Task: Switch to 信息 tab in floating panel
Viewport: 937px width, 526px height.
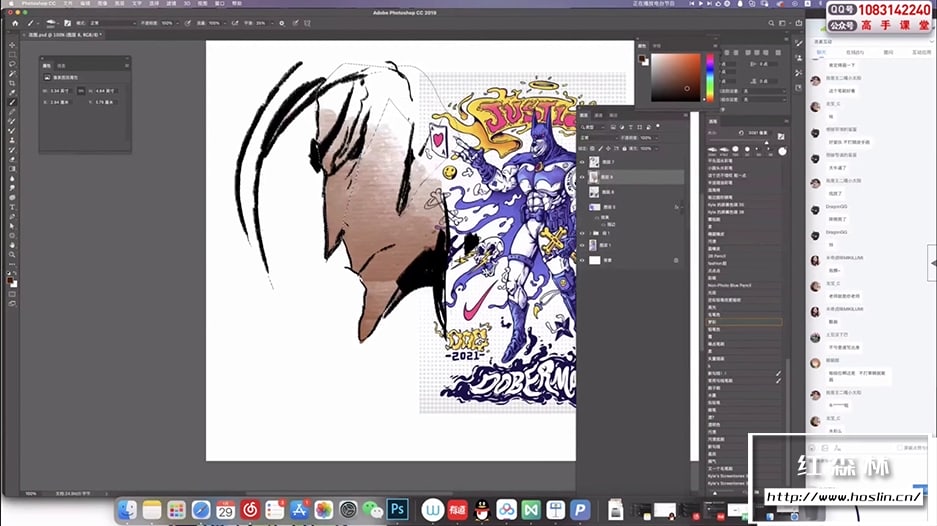Action: tap(61, 66)
